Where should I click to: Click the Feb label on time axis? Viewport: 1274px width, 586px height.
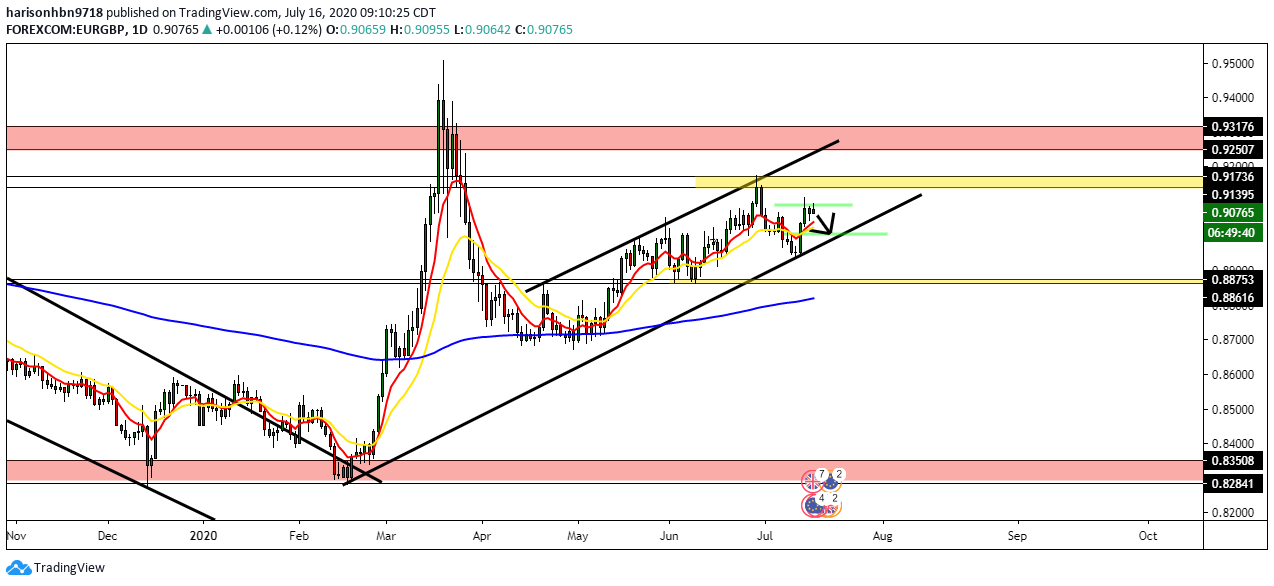coord(297,536)
